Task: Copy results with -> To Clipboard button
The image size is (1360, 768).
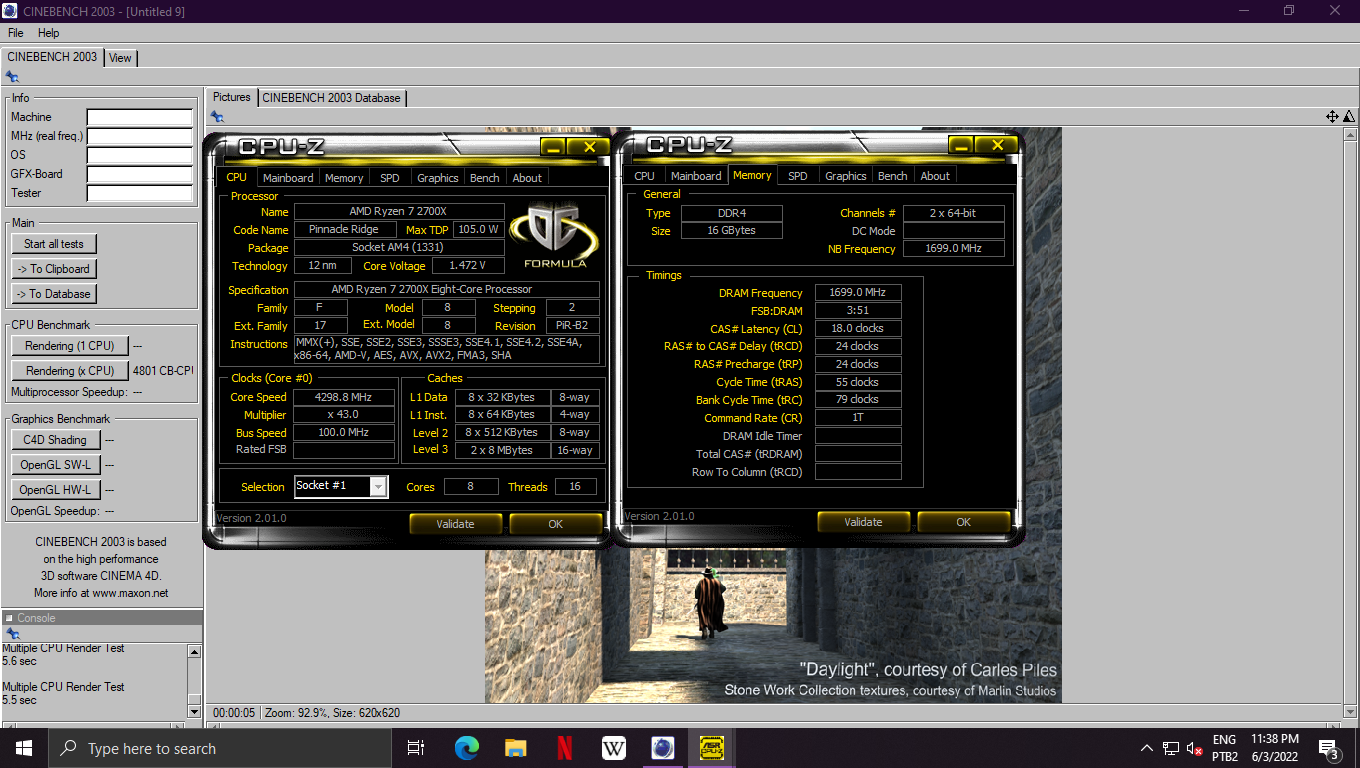Action: 54,269
